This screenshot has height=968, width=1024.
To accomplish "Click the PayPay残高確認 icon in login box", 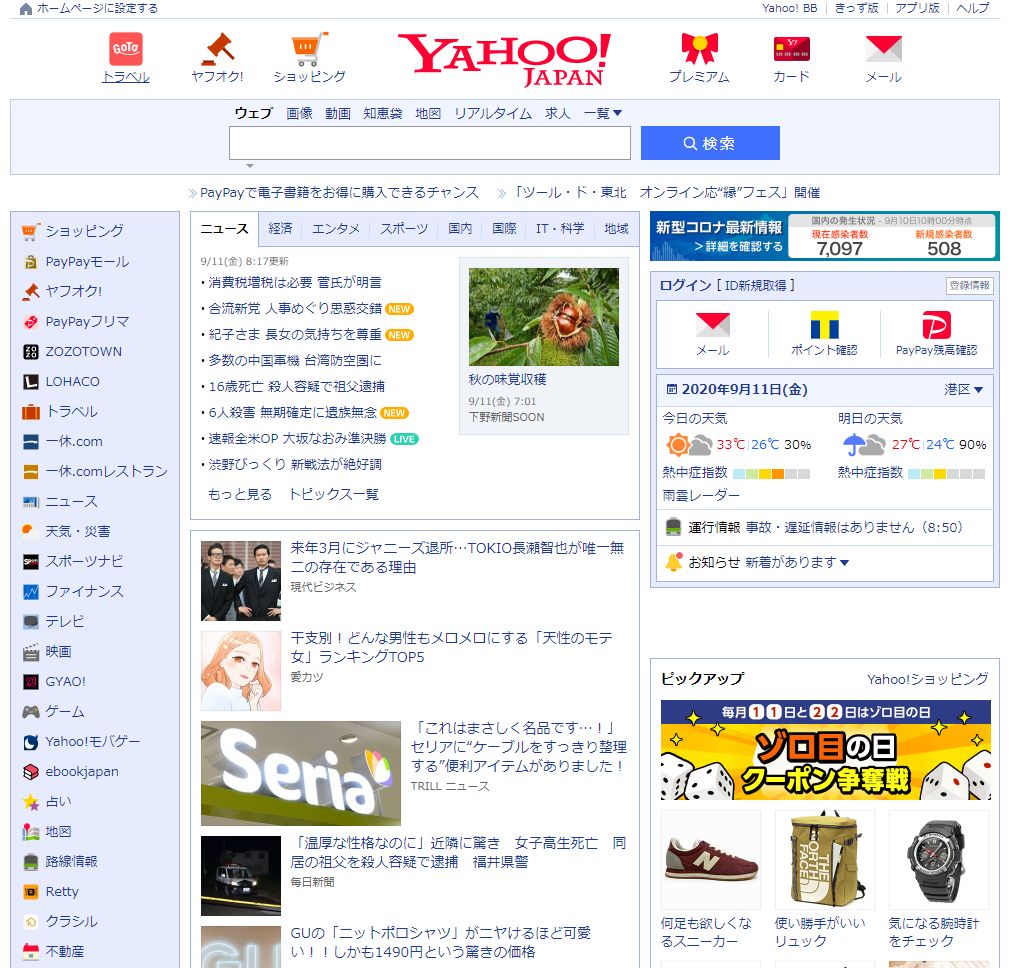I will (x=937, y=323).
